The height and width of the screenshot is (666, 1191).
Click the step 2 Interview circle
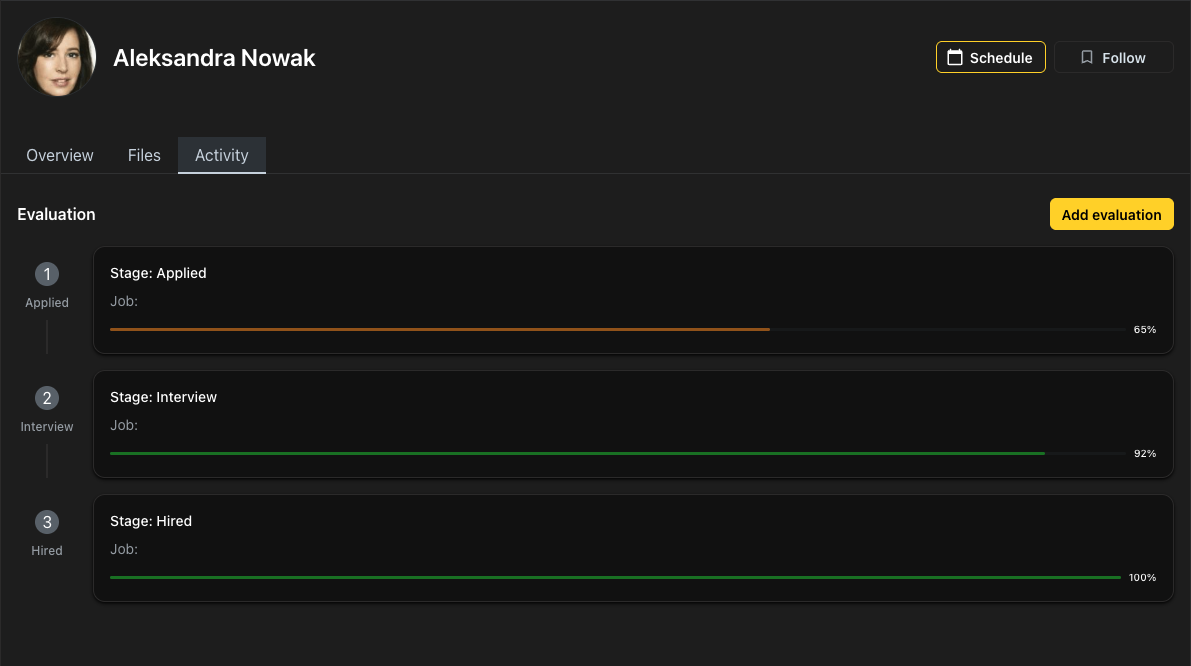point(47,398)
